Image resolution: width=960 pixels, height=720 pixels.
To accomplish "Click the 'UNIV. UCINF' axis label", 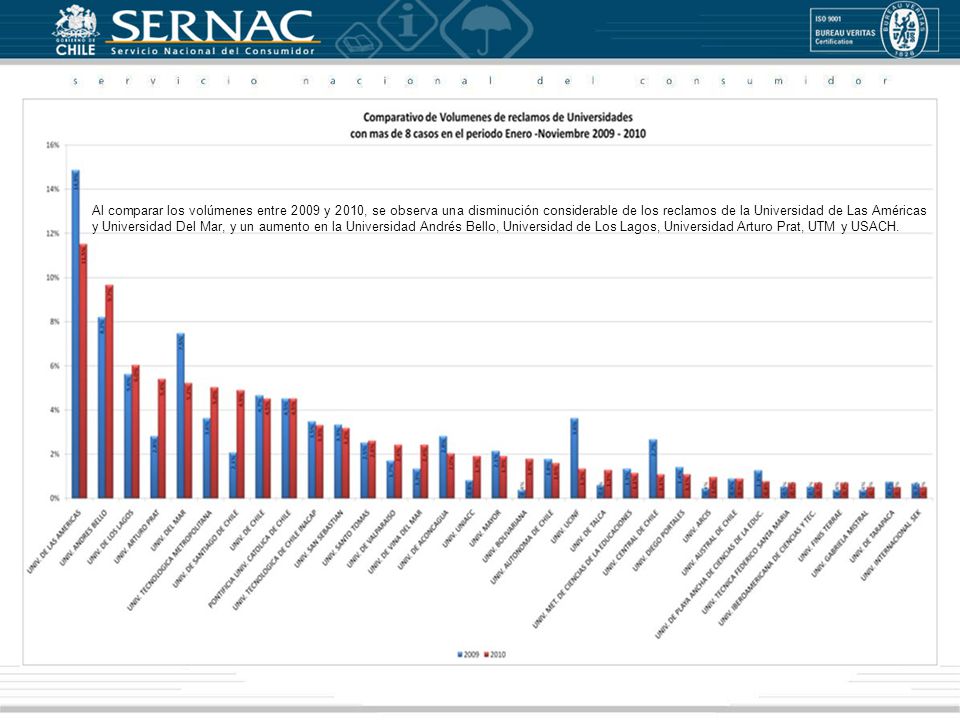I will click(566, 526).
